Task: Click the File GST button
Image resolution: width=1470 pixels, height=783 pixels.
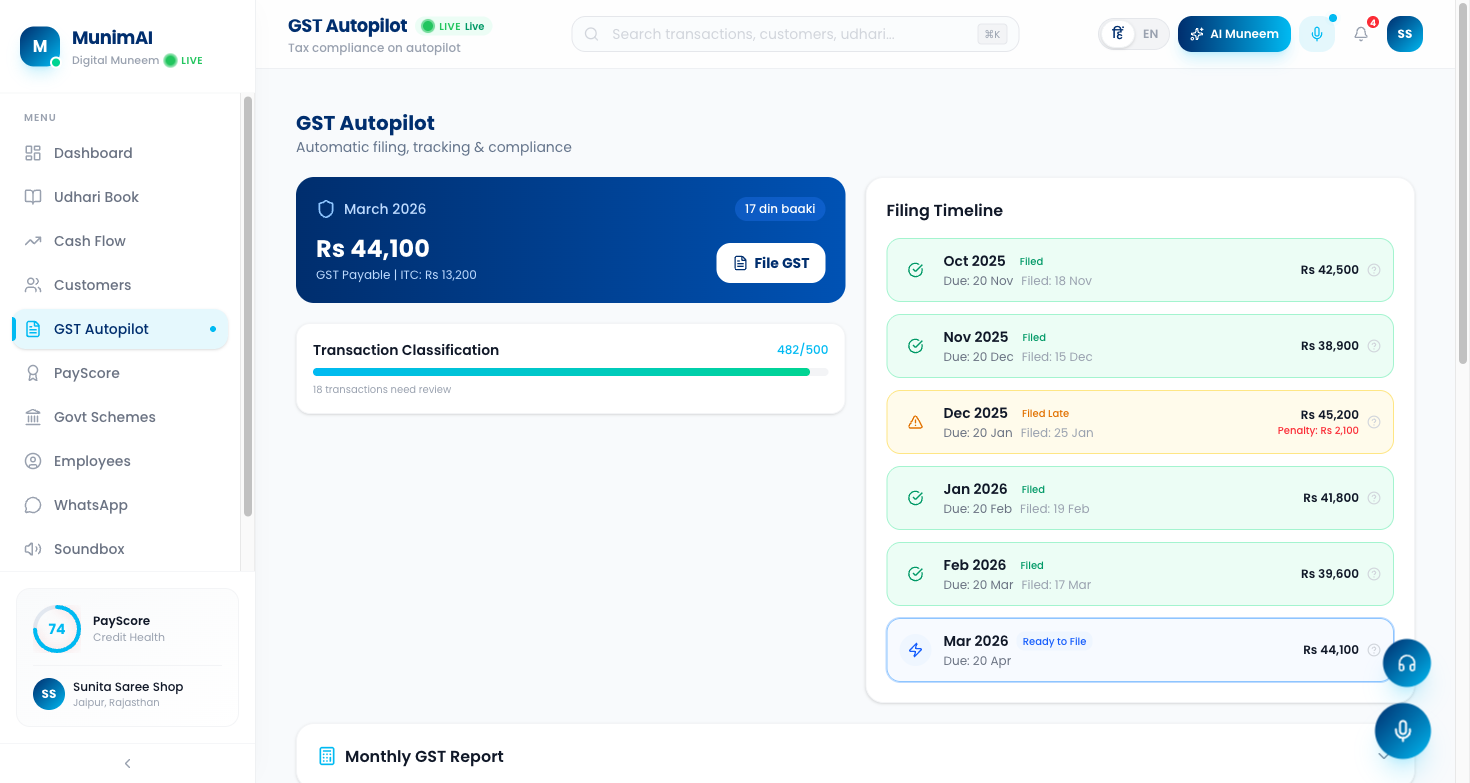Action: [x=771, y=263]
